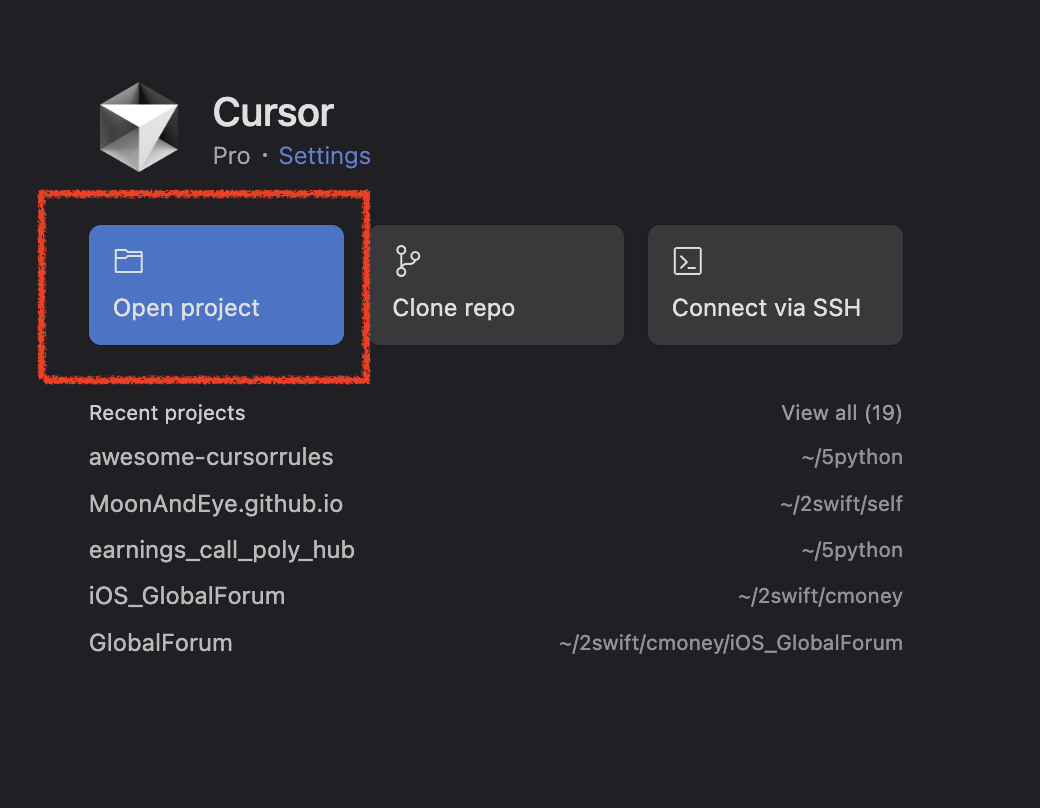Open the MoonAndEye.github.io project
The width and height of the screenshot is (1040, 808).
(495, 504)
